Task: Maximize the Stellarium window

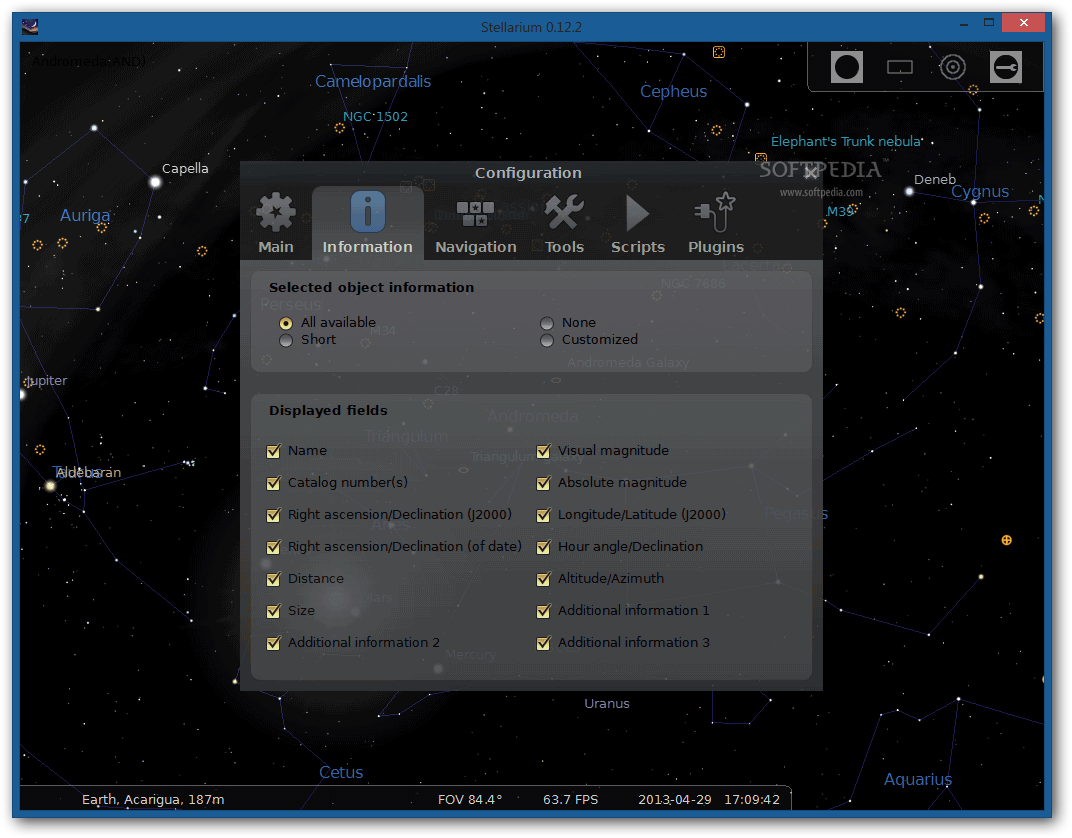Action: [x=989, y=23]
